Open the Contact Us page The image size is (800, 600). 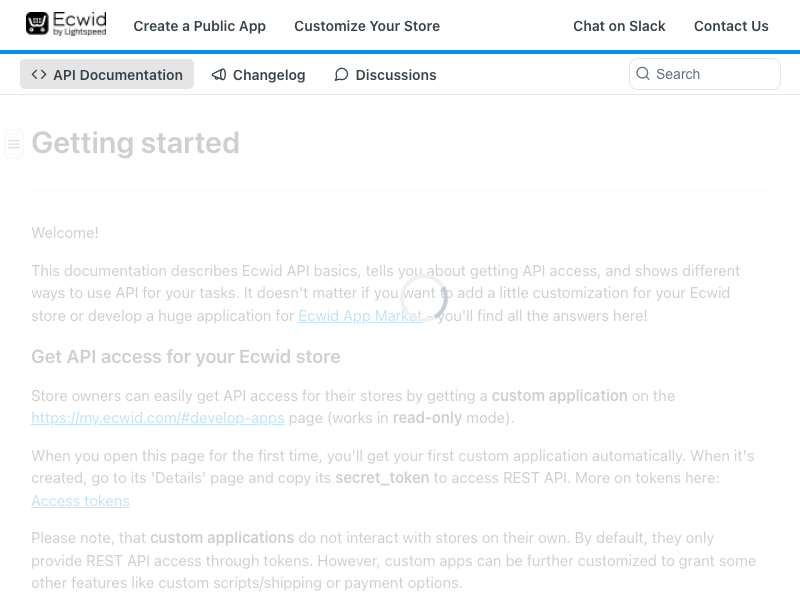(x=731, y=26)
